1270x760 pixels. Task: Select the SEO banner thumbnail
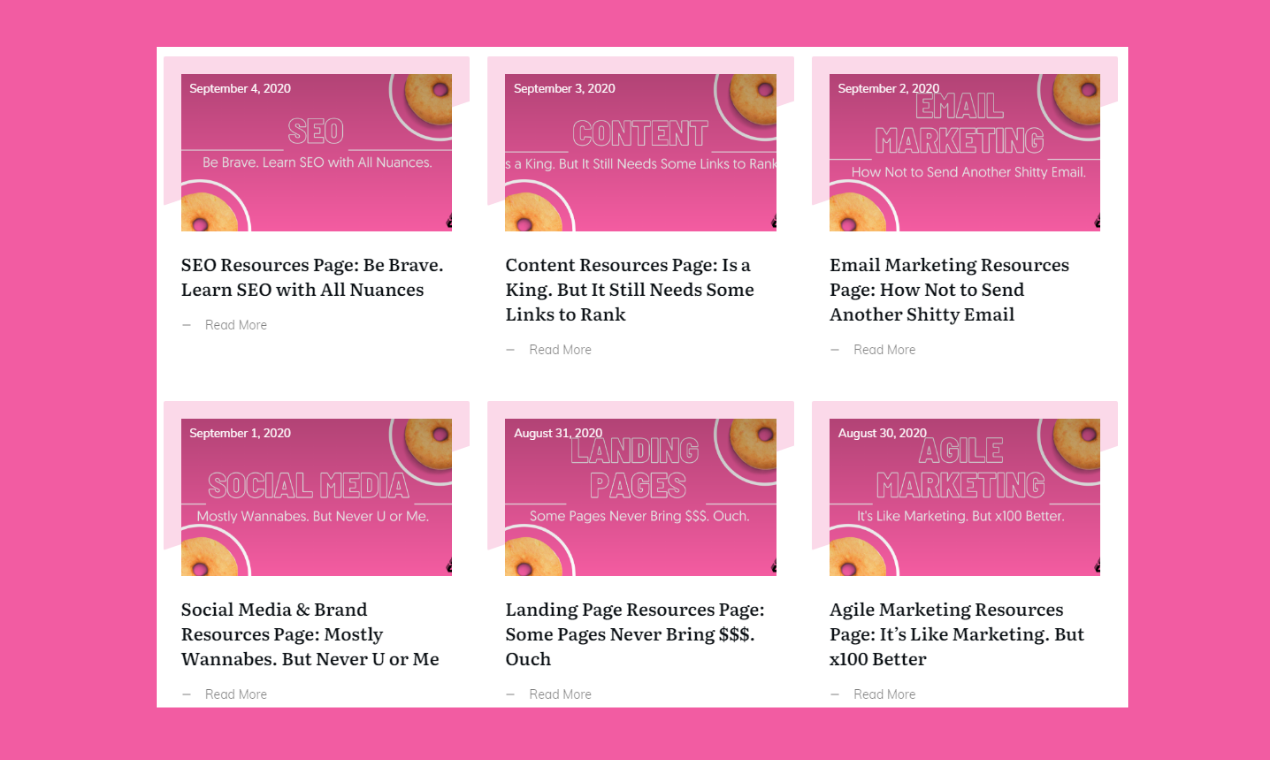(316, 150)
